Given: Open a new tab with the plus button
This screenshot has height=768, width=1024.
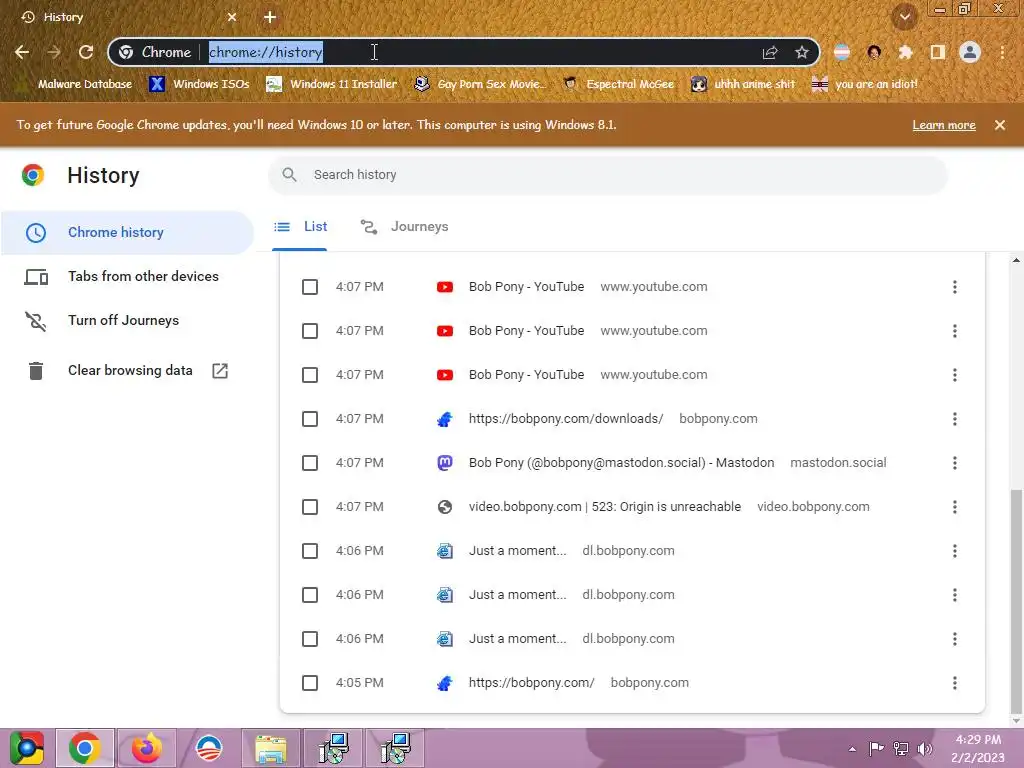Looking at the screenshot, I should point(270,17).
